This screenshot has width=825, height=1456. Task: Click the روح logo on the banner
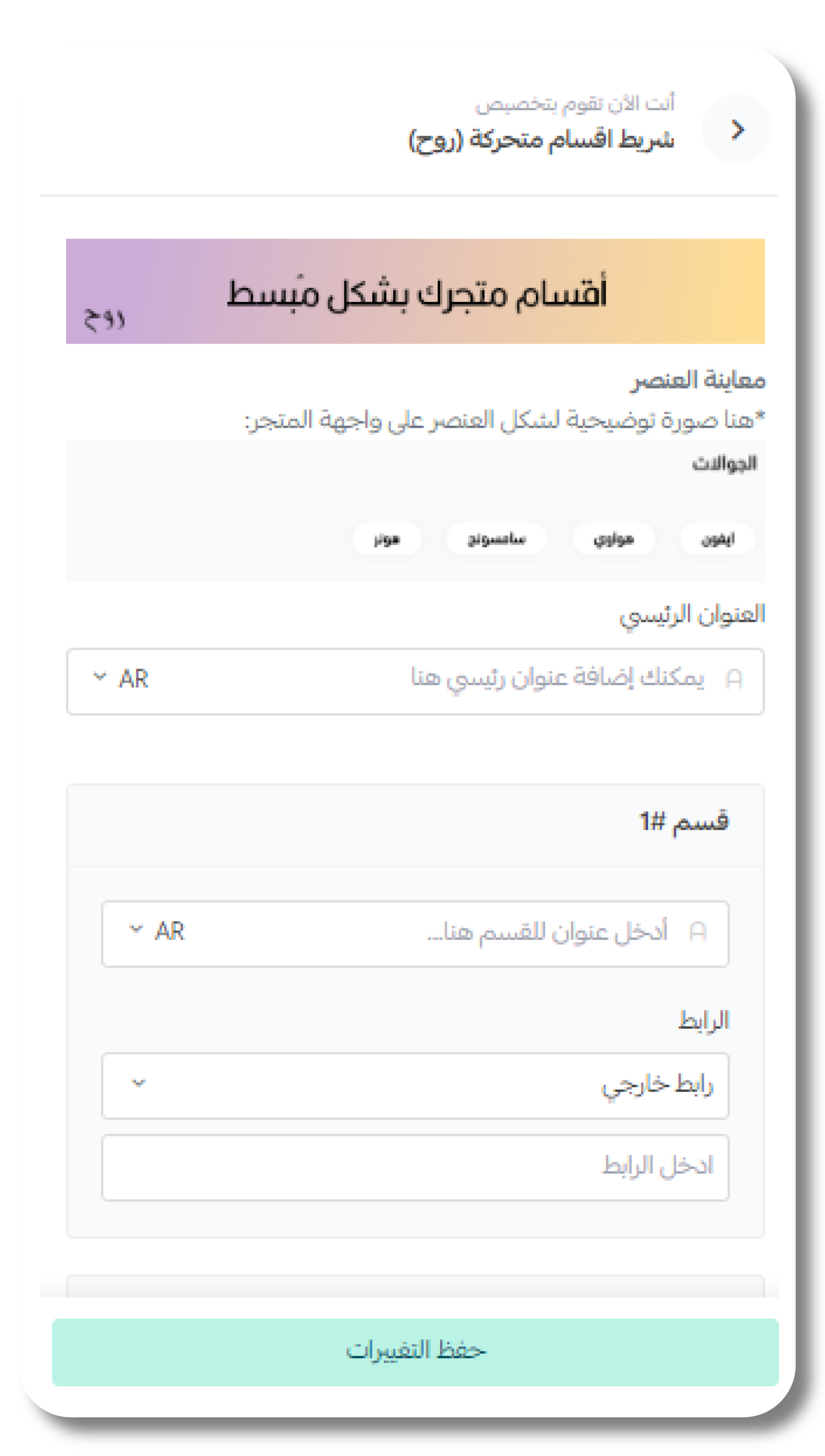click(104, 319)
